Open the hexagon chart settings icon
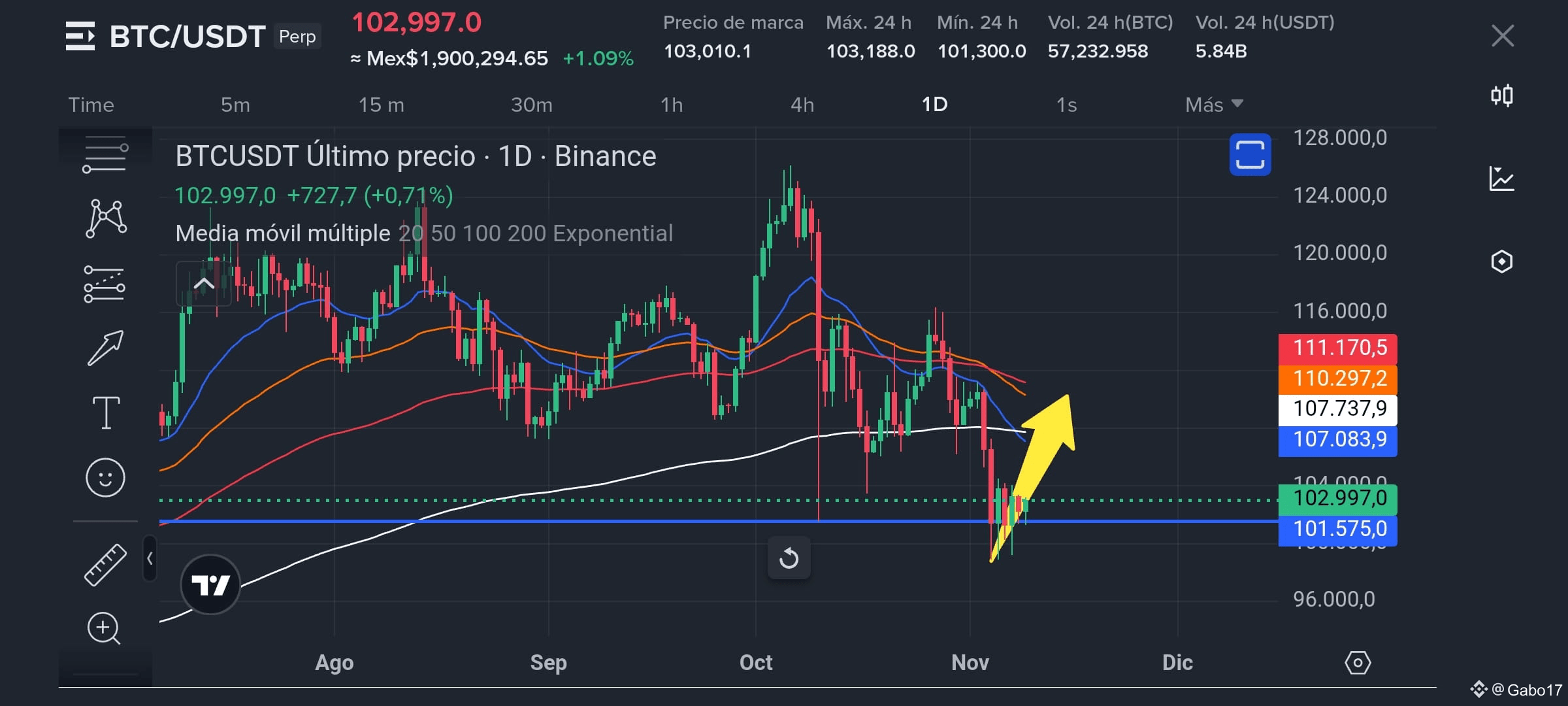Viewport: 1568px width, 706px height. coord(1501,261)
